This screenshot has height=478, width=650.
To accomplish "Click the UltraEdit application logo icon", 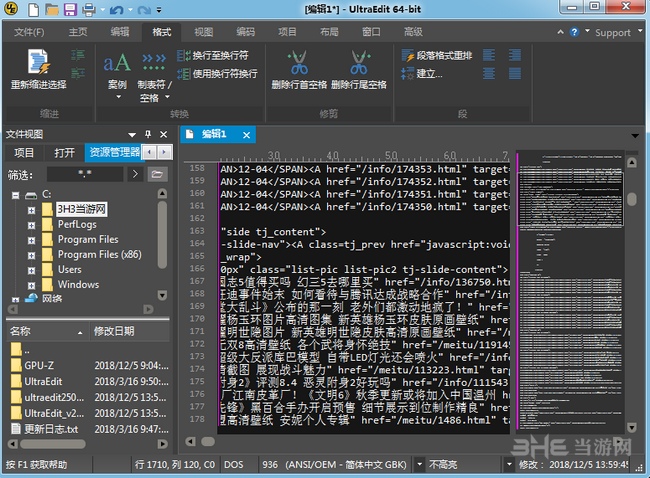I will click(10, 8).
